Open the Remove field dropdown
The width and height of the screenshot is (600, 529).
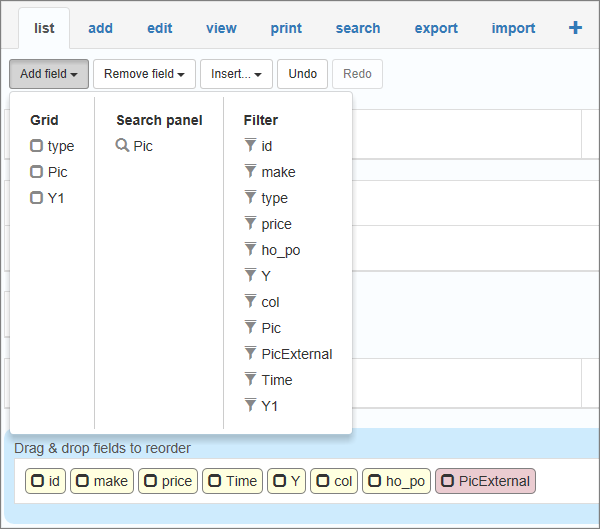coord(144,74)
